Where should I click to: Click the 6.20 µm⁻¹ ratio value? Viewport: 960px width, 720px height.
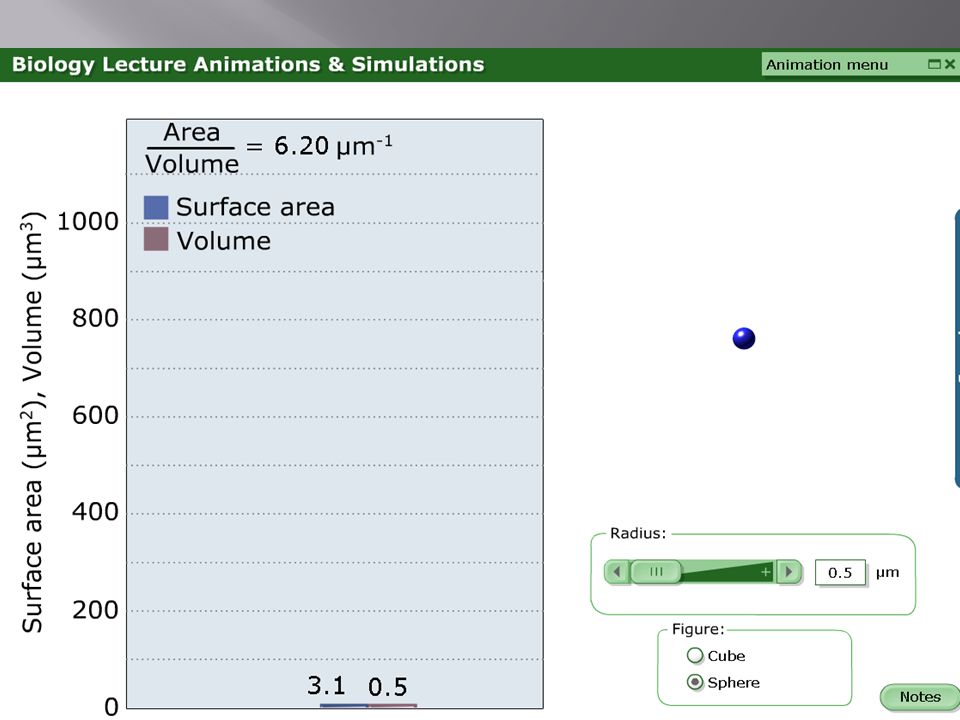click(333, 146)
